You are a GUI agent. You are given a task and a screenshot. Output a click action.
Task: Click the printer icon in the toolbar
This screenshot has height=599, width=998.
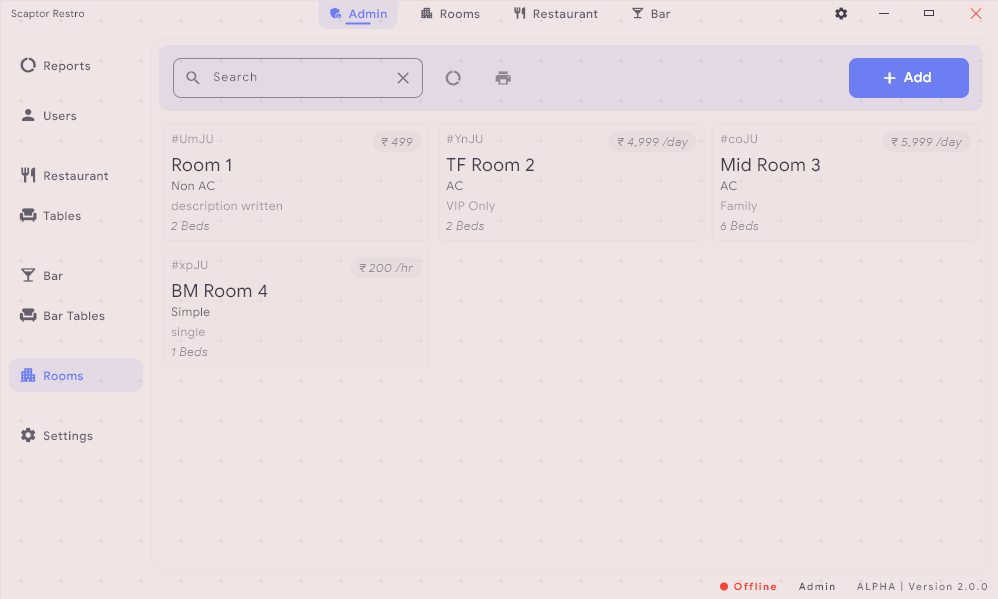pyautogui.click(x=503, y=78)
